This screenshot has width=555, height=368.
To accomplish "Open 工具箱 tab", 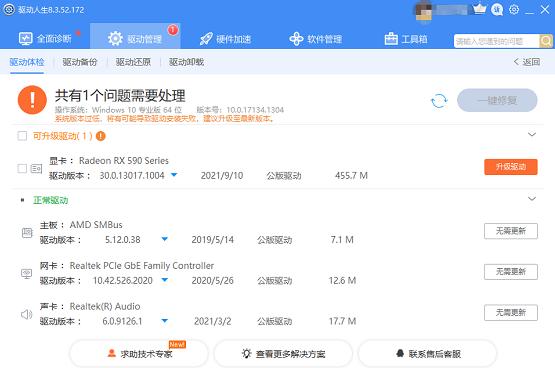I will [x=406, y=39].
